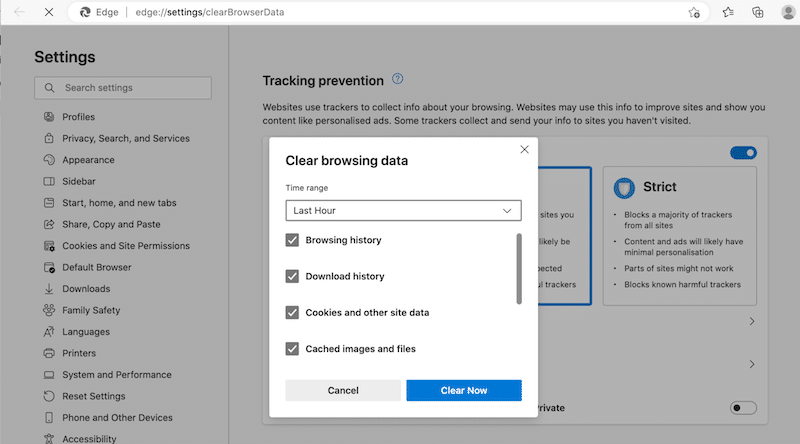The image size is (800, 444).
Task: Open Accessibility settings
Action: [x=89, y=439]
